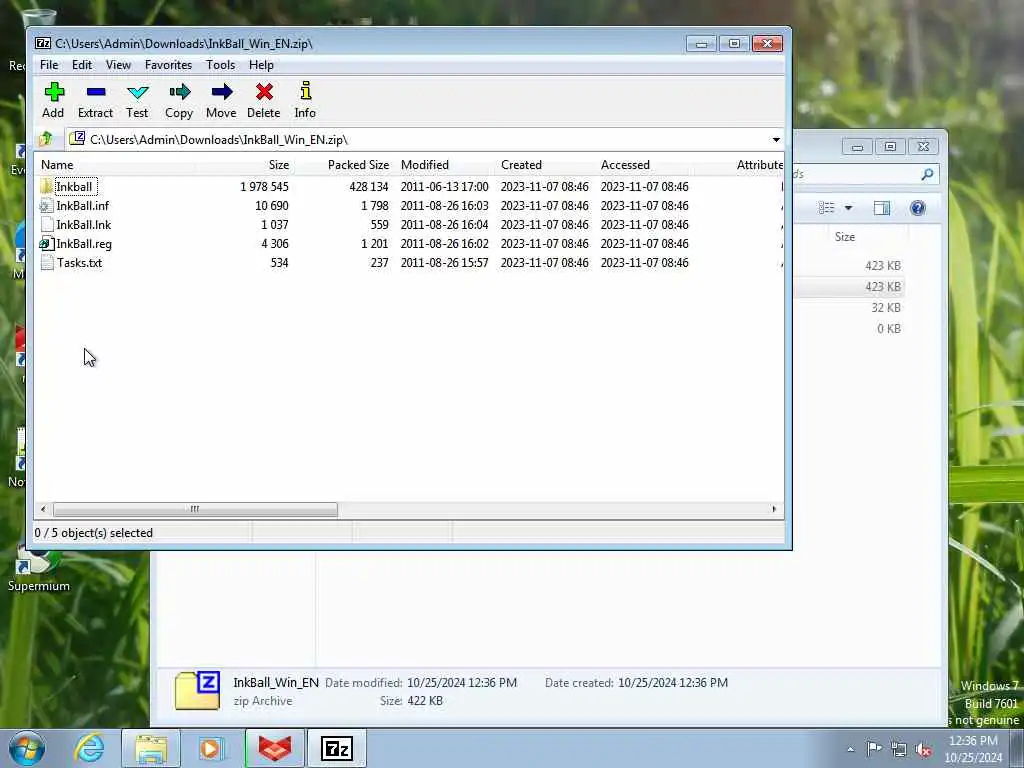Expand the 7-Zip address path dropdown
The image size is (1024, 768).
(x=776, y=140)
